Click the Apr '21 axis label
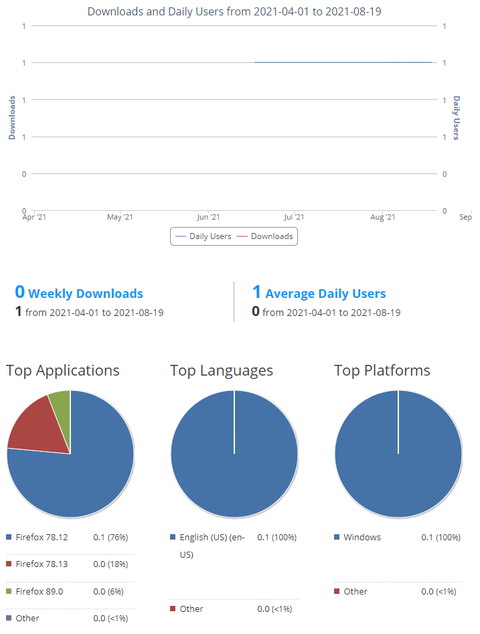This screenshot has height=634, width=480. [34, 217]
